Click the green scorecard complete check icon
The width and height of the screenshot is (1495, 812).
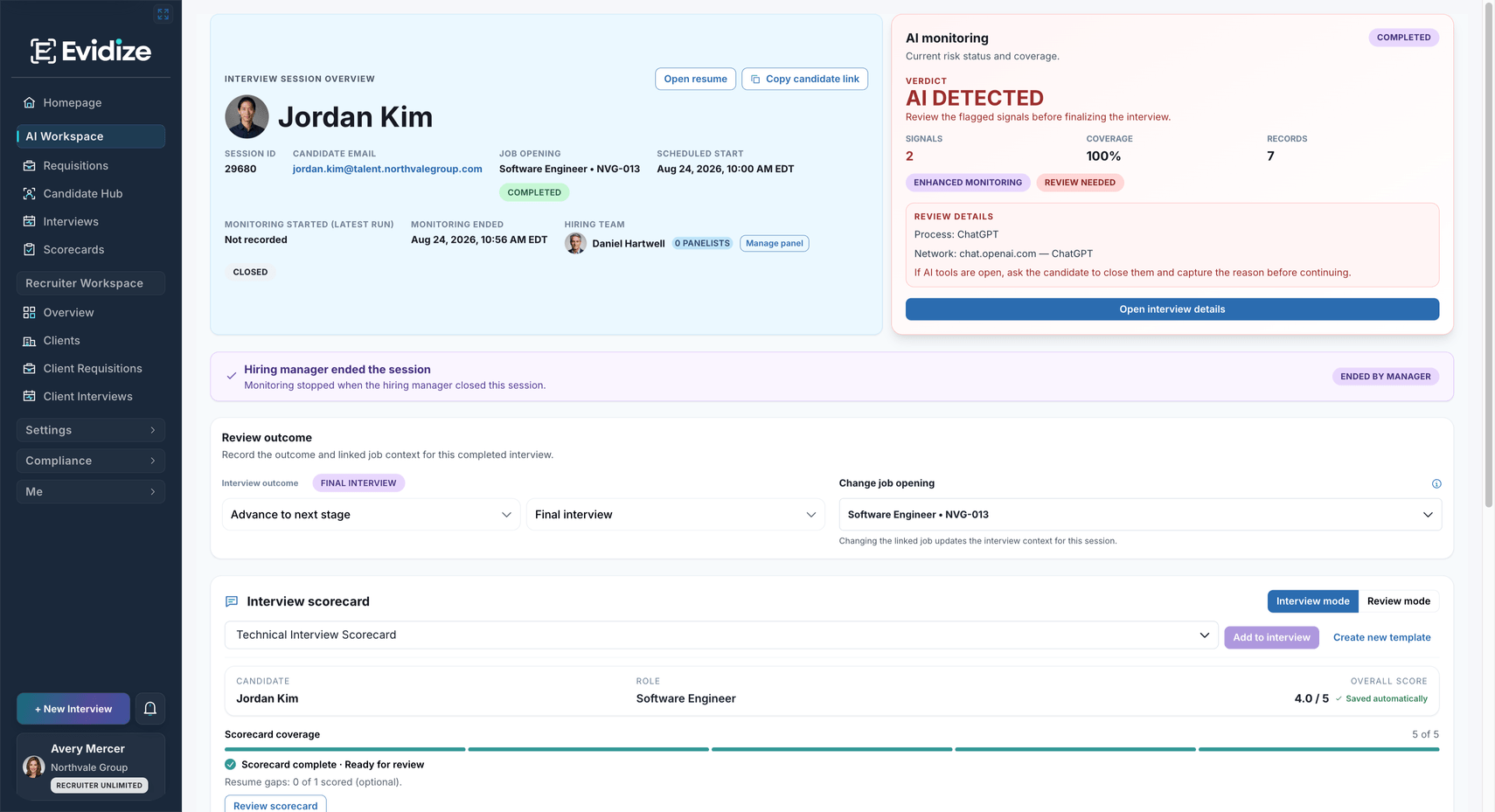231,764
